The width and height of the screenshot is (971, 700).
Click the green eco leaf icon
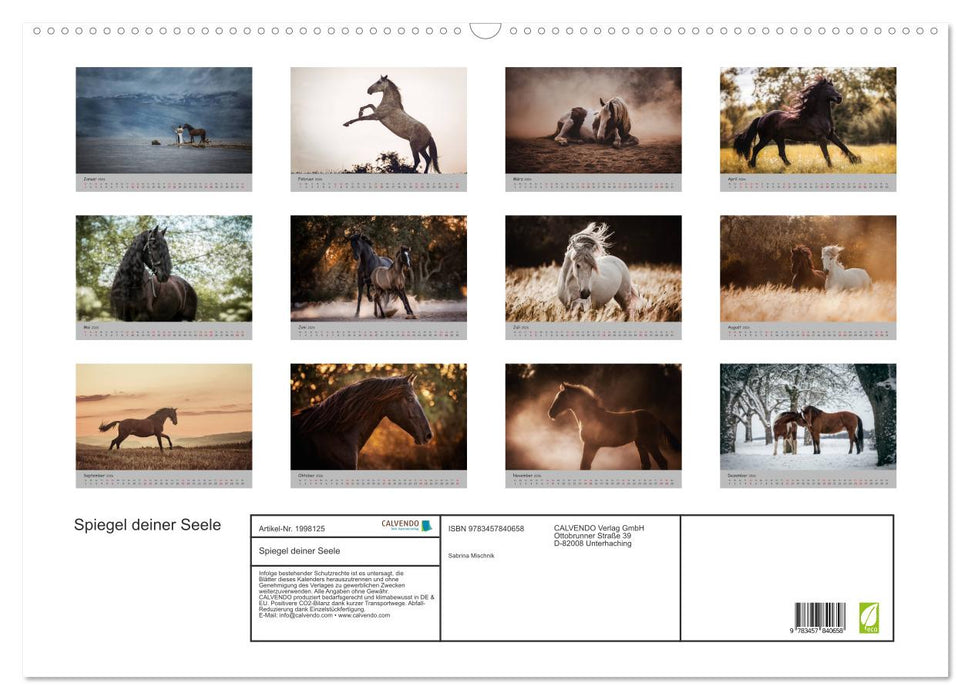869,617
